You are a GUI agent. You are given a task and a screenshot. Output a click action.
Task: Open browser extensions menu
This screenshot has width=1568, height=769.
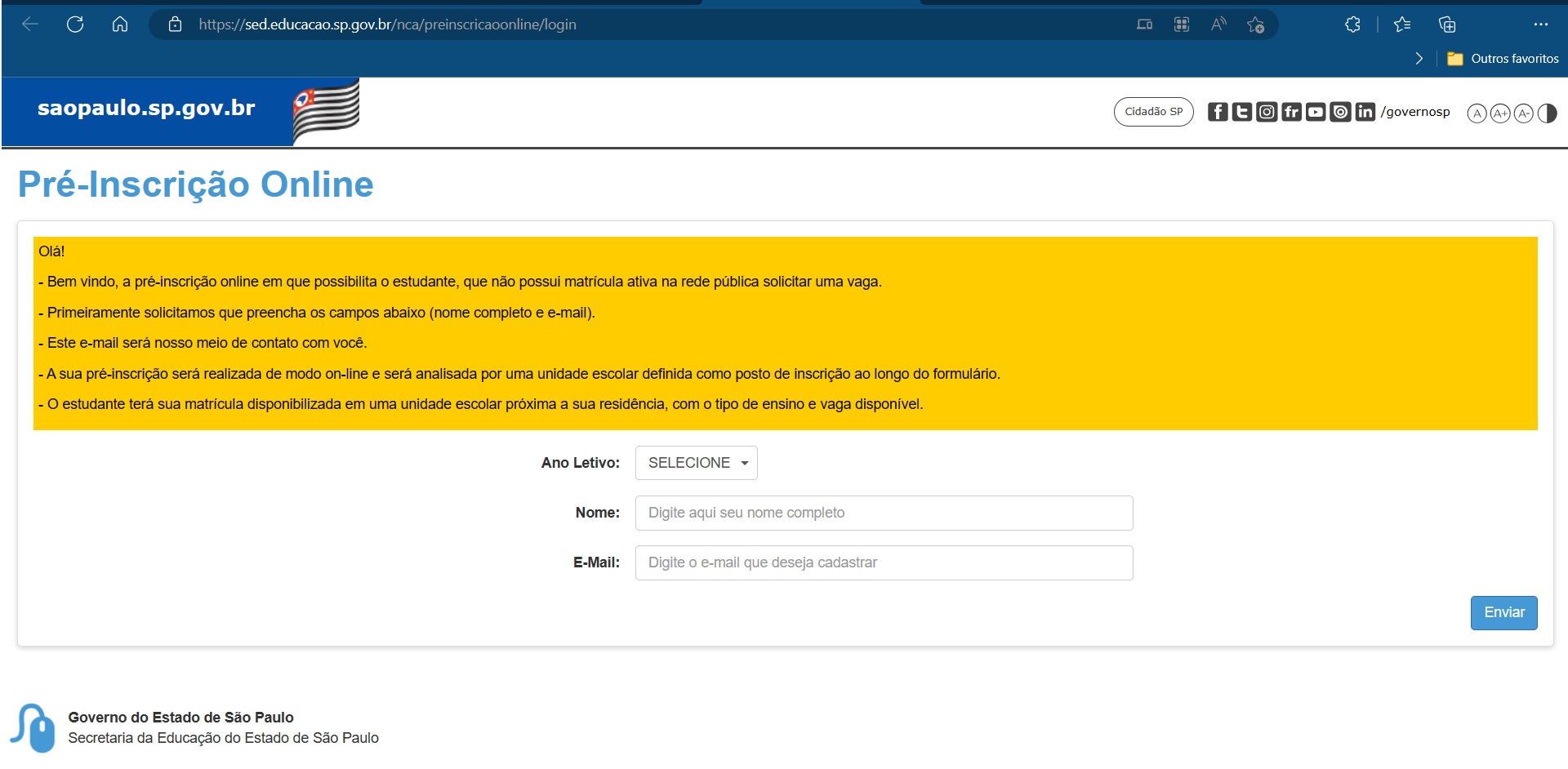tap(1352, 24)
